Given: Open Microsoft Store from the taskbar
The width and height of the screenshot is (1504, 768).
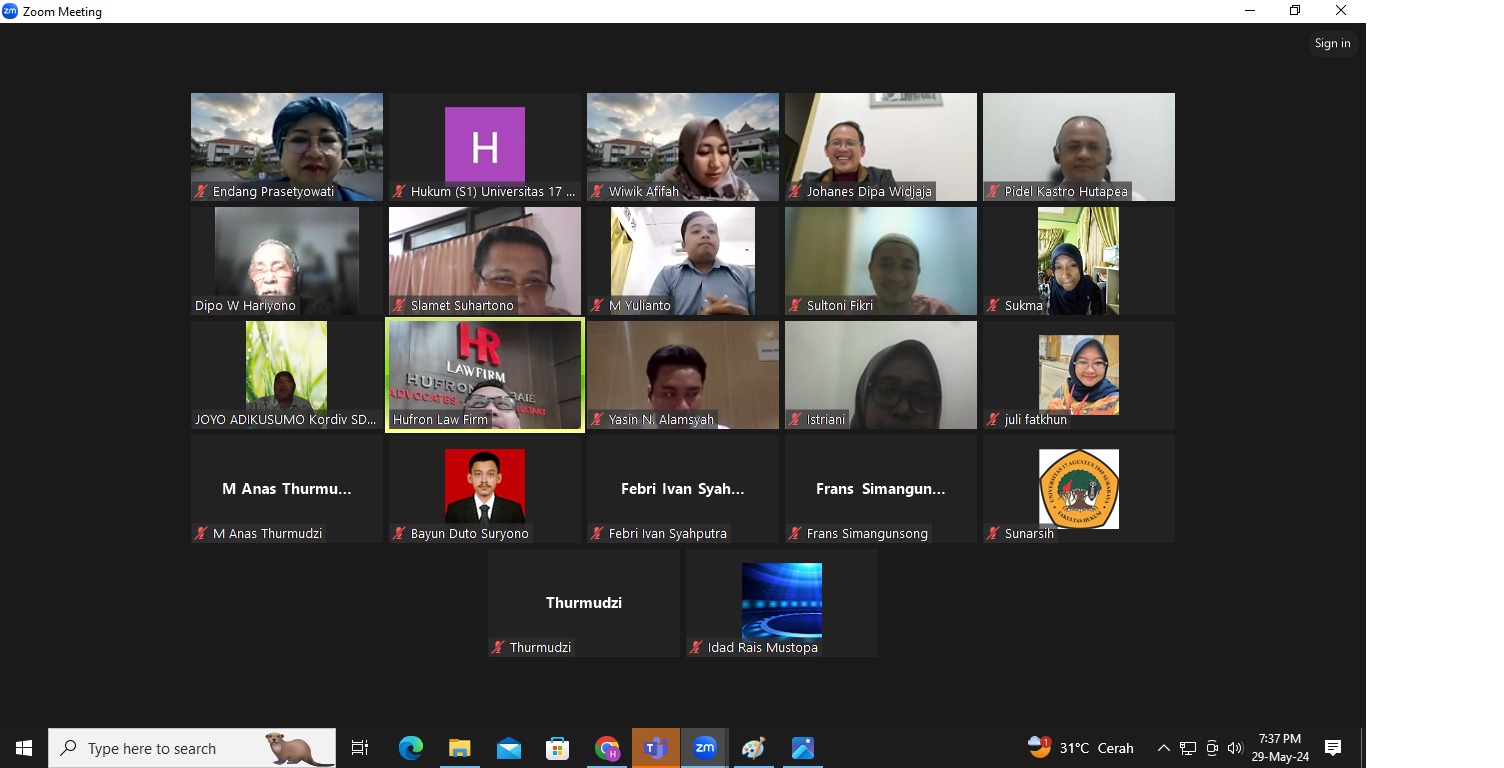Looking at the screenshot, I should tap(557, 748).
